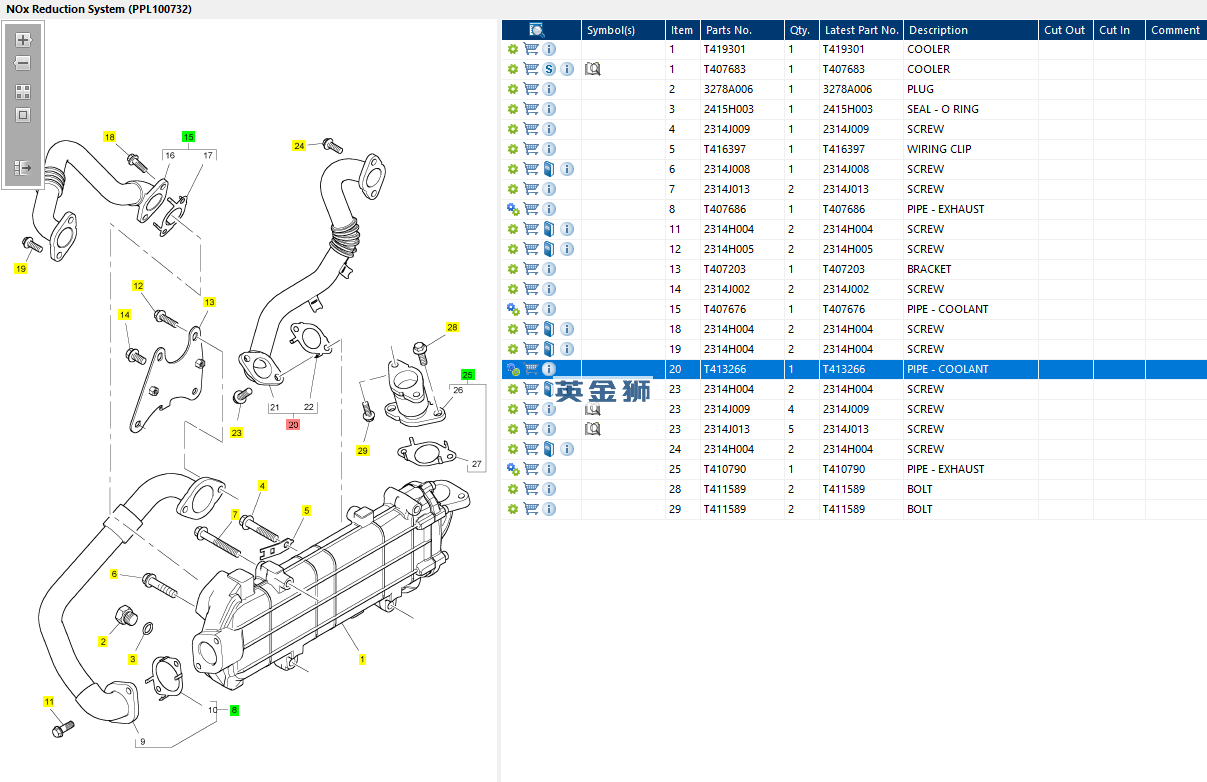Click the single-square view icon in diagram toolbar
Viewport: 1207px width, 782px height.
coord(23,115)
